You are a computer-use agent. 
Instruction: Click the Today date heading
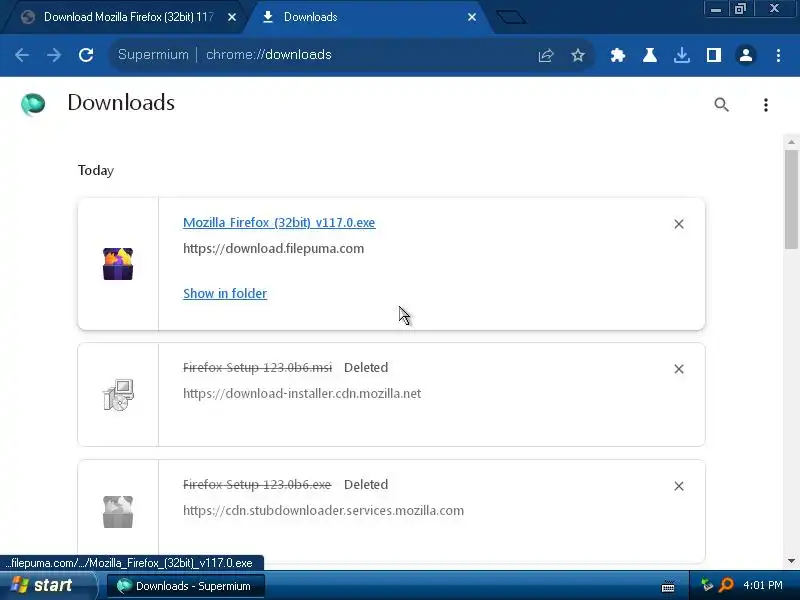96,170
